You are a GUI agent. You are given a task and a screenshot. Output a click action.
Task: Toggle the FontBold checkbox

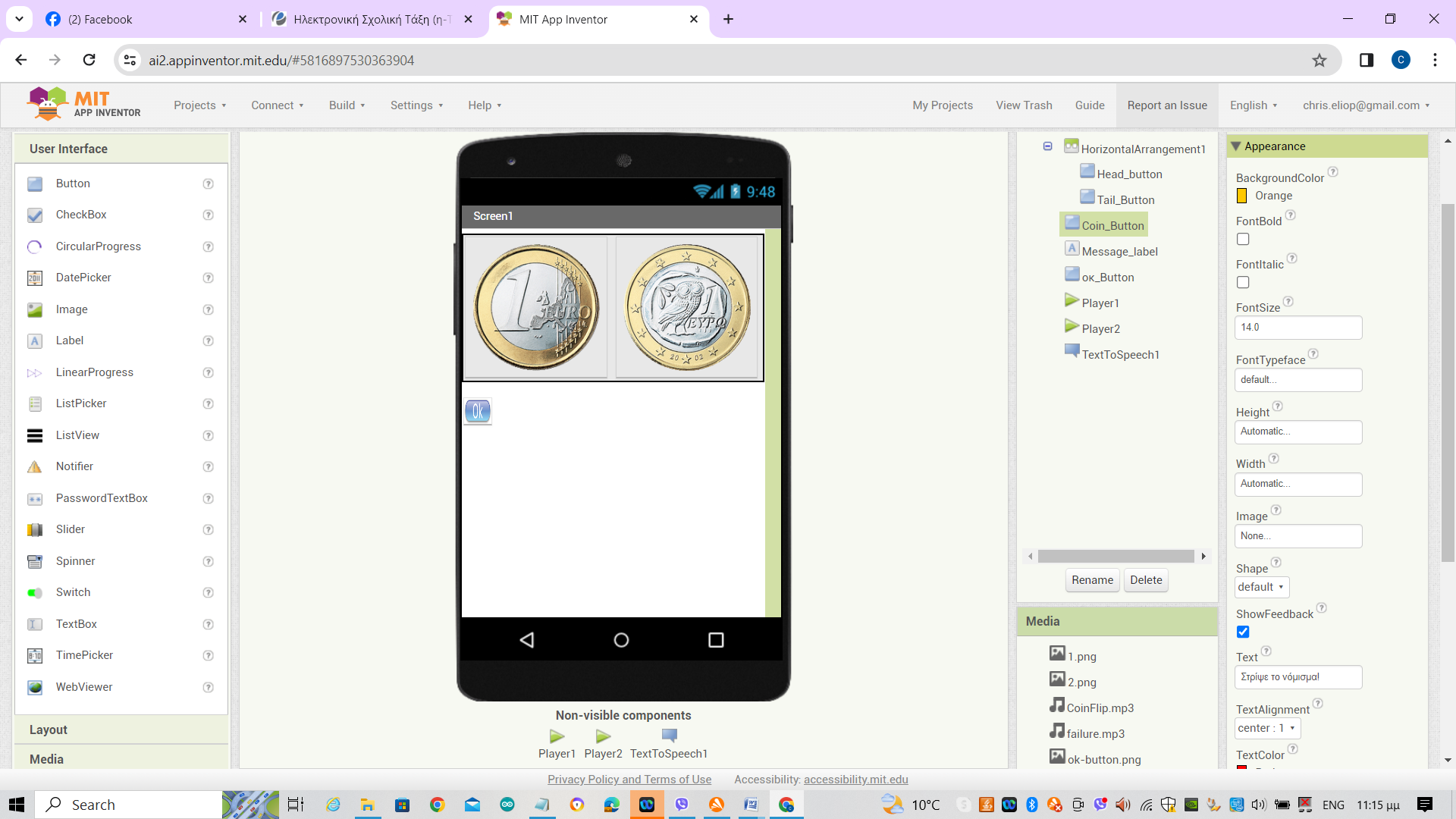(x=1243, y=239)
